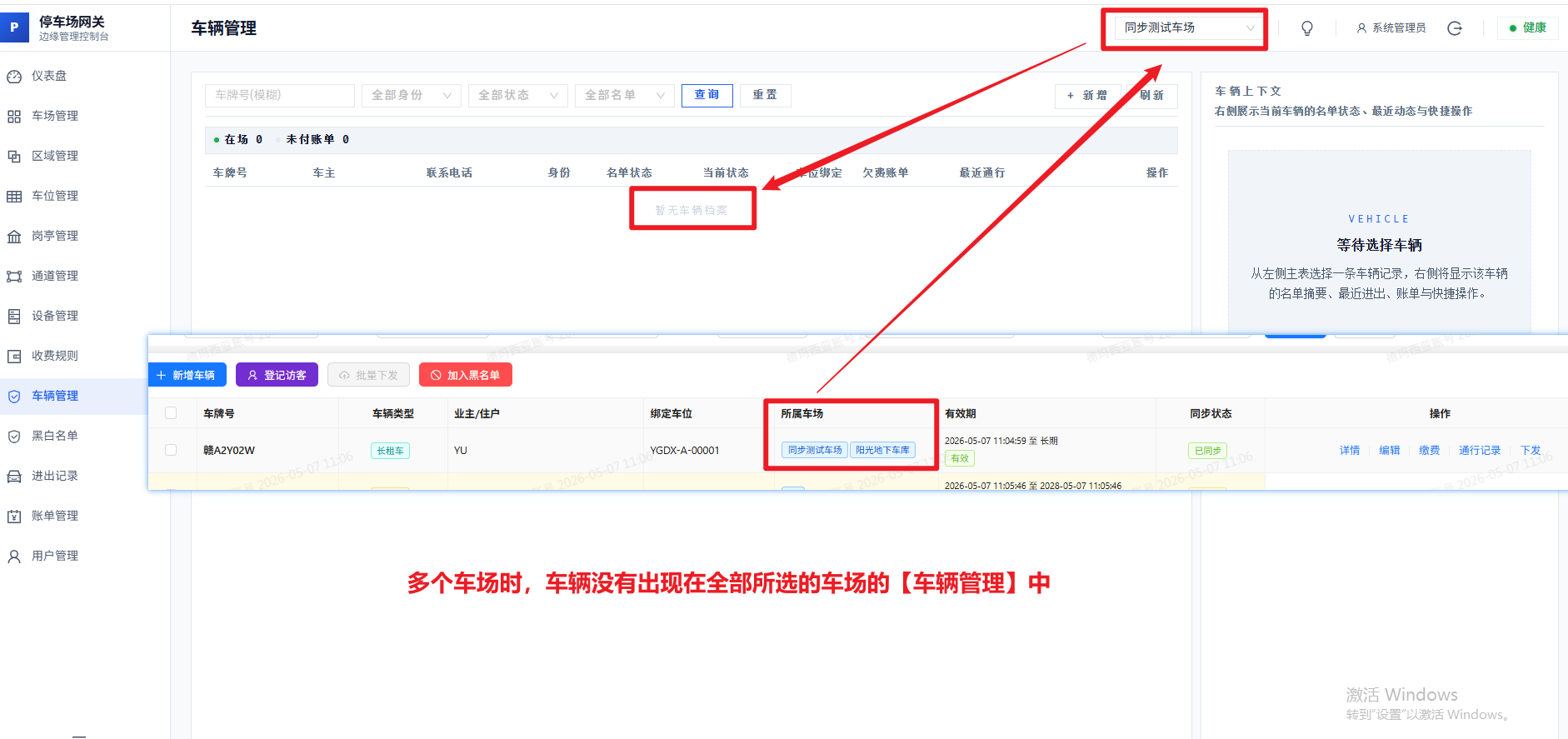Click the 已同步 sync status tag

coord(1207,451)
